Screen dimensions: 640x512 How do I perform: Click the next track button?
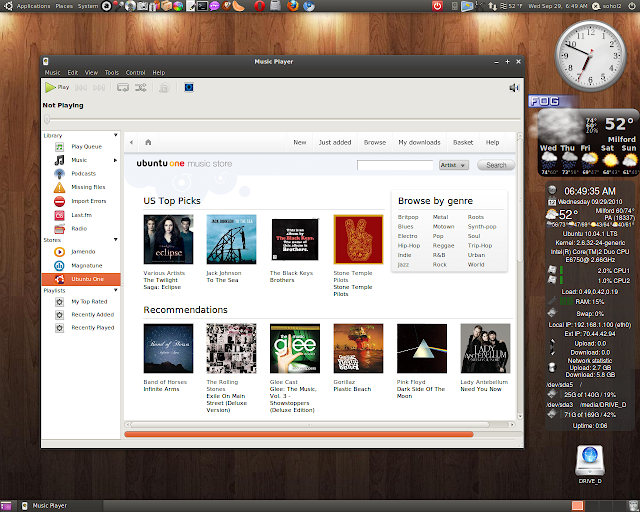coord(99,87)
